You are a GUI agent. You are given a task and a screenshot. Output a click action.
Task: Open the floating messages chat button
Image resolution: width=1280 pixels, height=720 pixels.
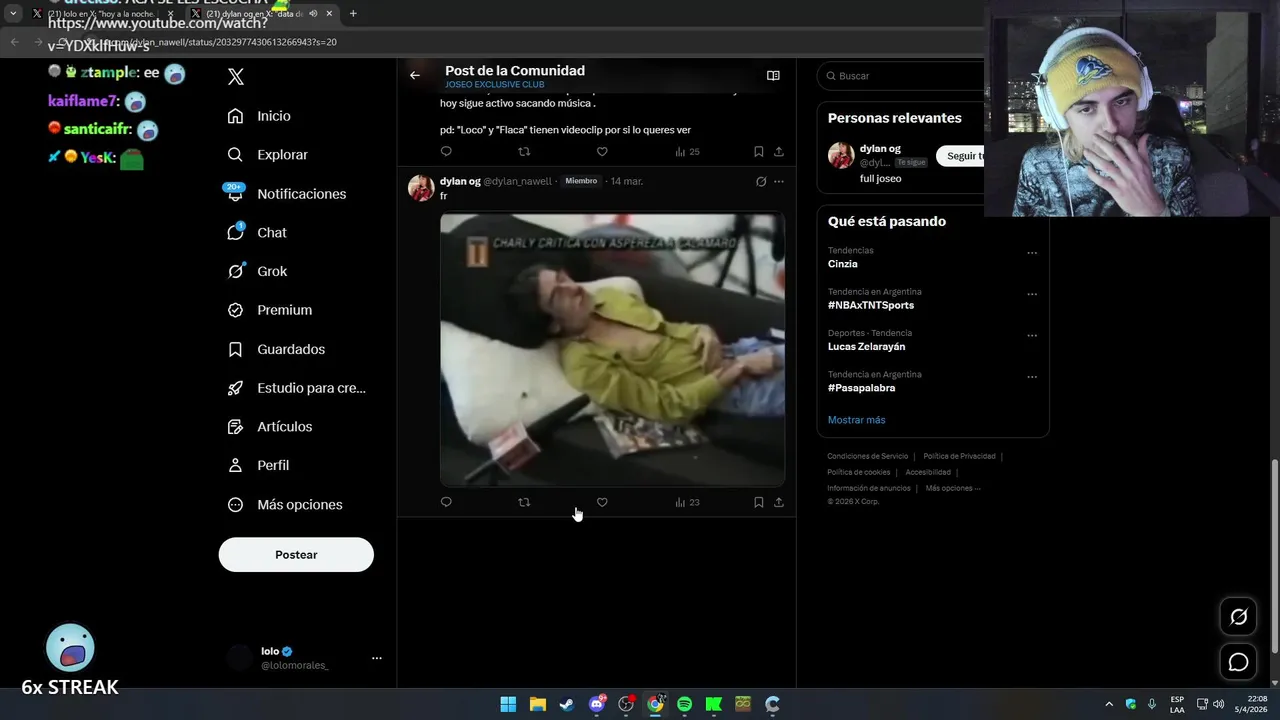1238,662
